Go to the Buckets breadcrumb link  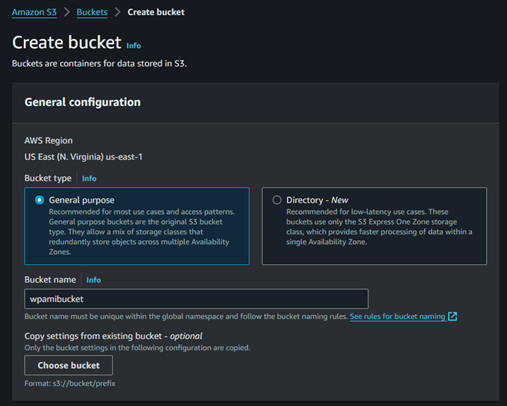tap(92, 12)
